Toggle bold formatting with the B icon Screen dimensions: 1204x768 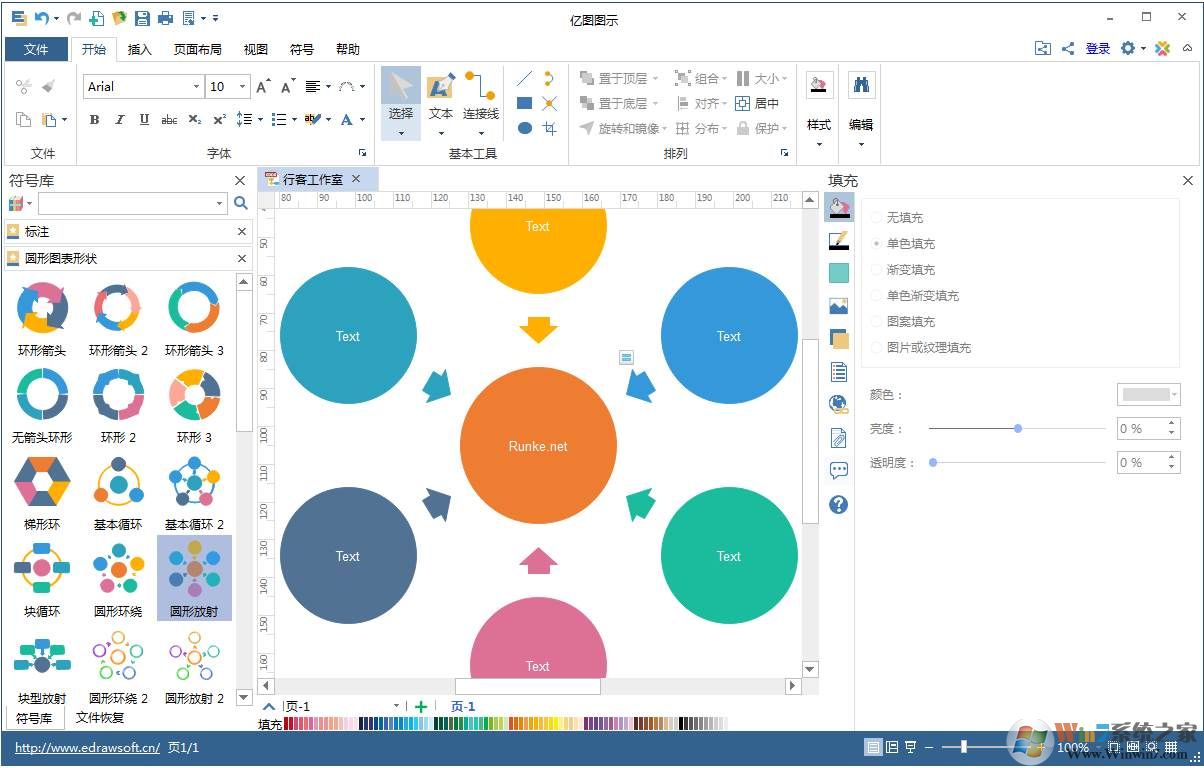[94, 119]
